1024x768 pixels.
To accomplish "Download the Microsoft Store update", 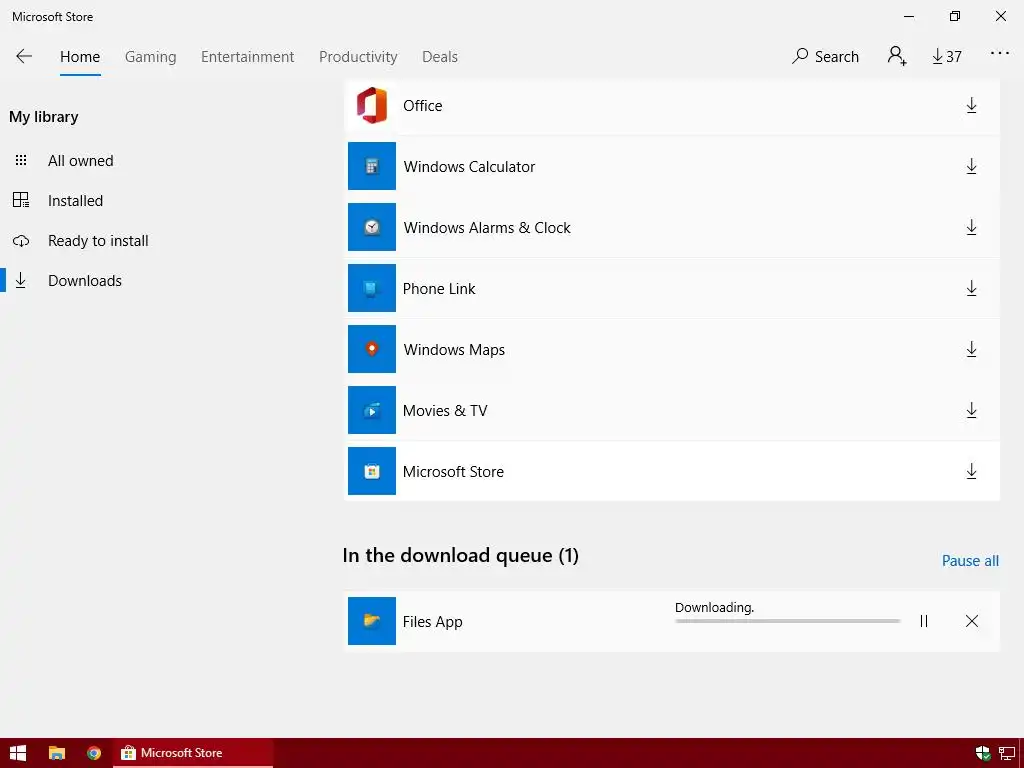I will tap(971, 472).
